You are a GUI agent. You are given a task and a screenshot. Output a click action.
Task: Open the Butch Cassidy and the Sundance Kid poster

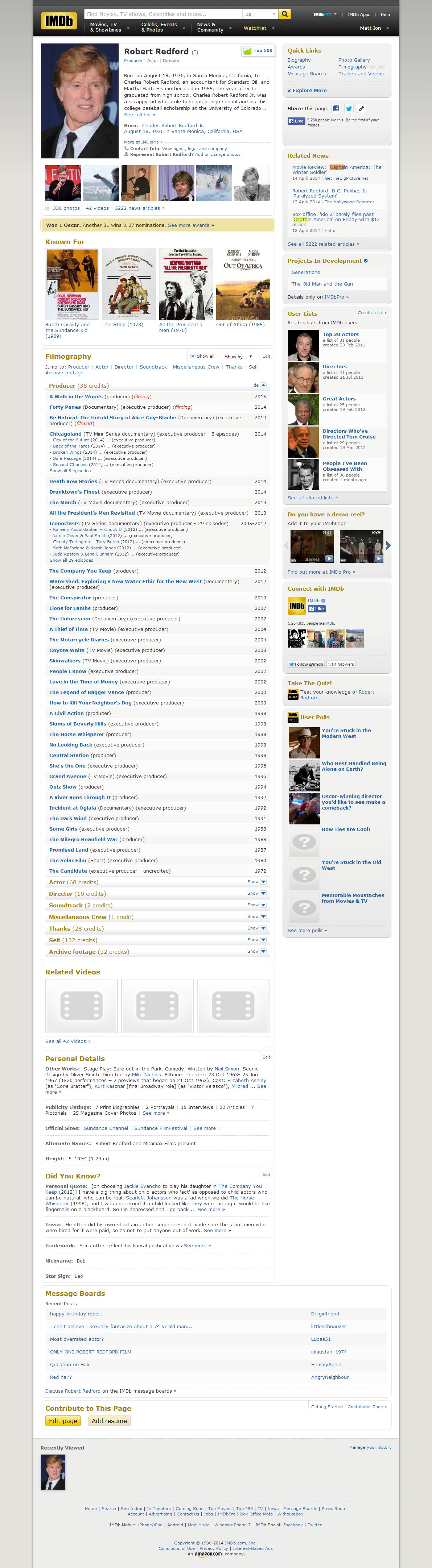(72, 284)
